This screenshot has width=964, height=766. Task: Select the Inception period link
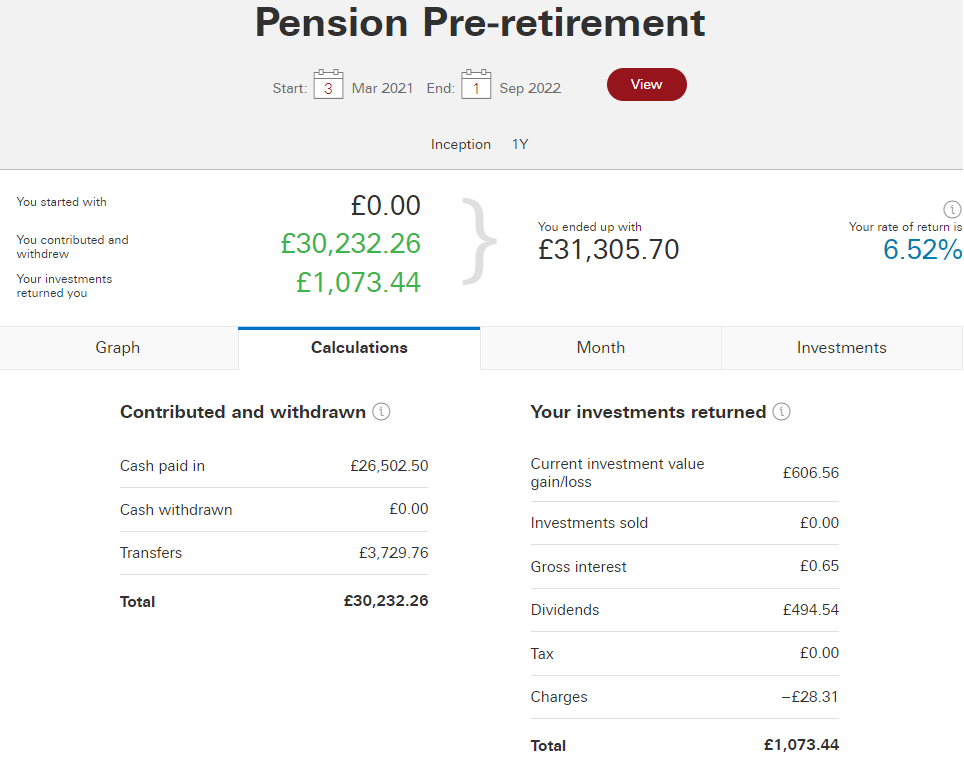pyautogui.click(x=460, y=144)
